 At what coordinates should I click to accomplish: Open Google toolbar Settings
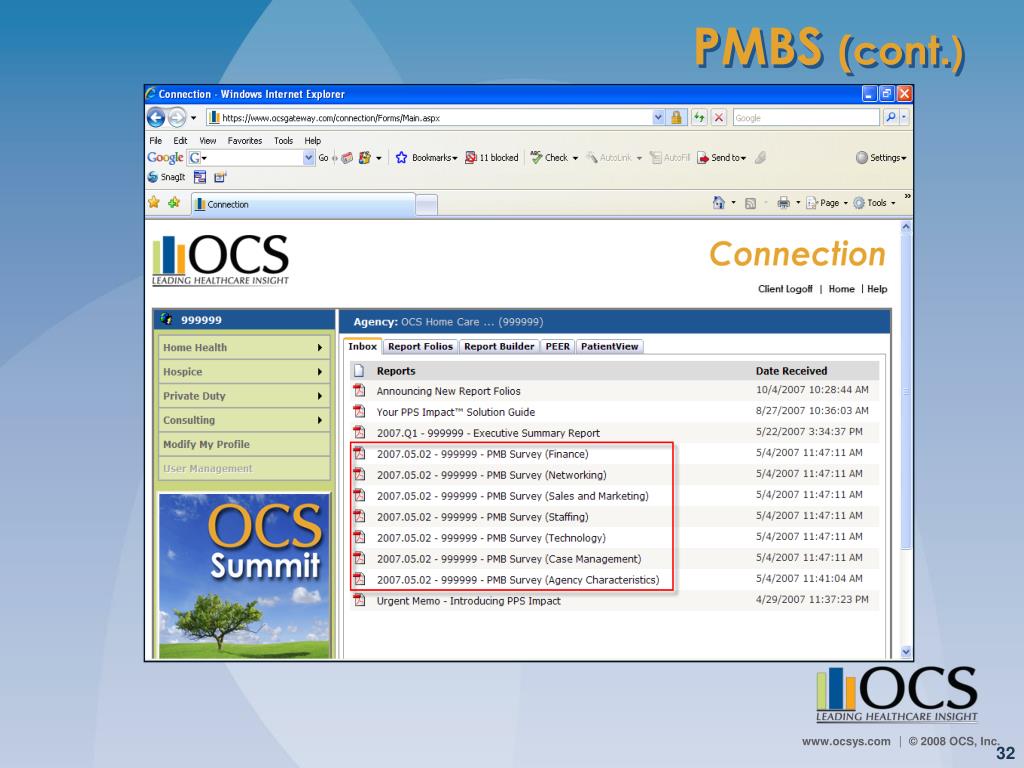tap(881, 157)
